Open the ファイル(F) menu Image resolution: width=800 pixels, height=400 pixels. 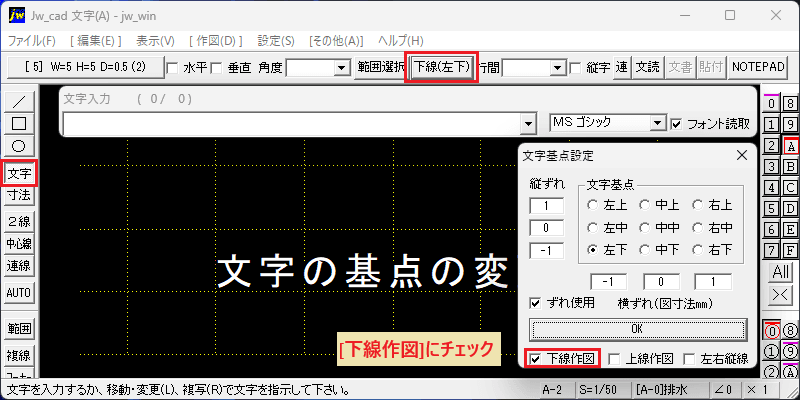(x=32, y=41)
